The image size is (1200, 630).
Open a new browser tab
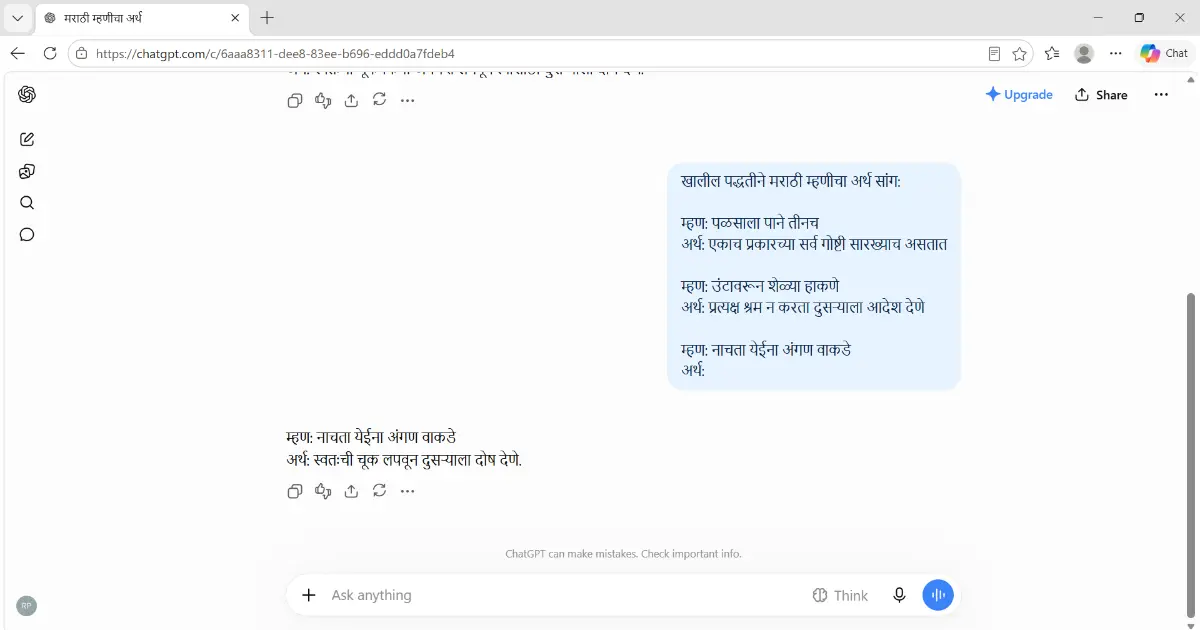click(267, 18)
